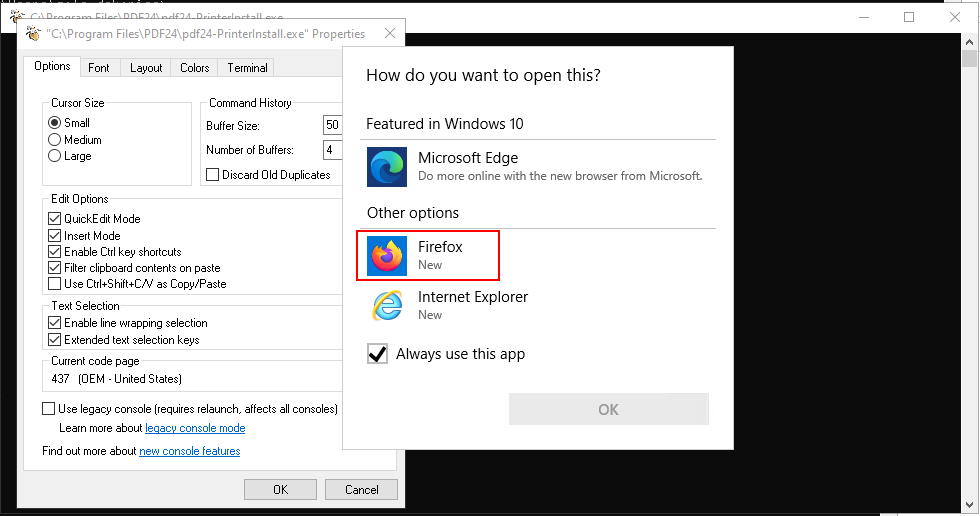The width and height of the screenshot is (980, 516).
Task: Click the Firefox app name
Action: (x=441, y=247)
